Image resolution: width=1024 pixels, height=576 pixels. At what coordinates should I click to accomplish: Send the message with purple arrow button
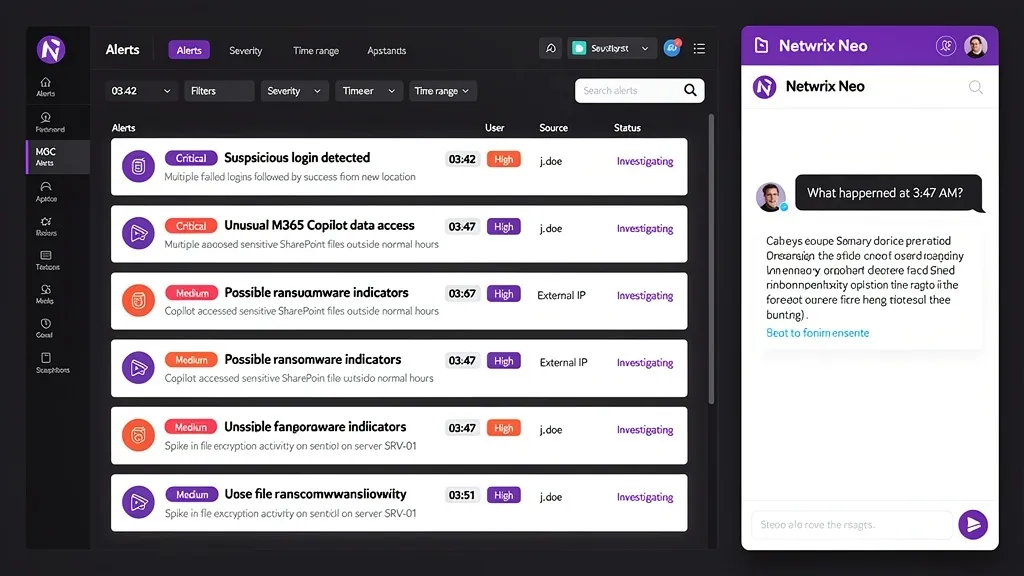click(973, 524)
